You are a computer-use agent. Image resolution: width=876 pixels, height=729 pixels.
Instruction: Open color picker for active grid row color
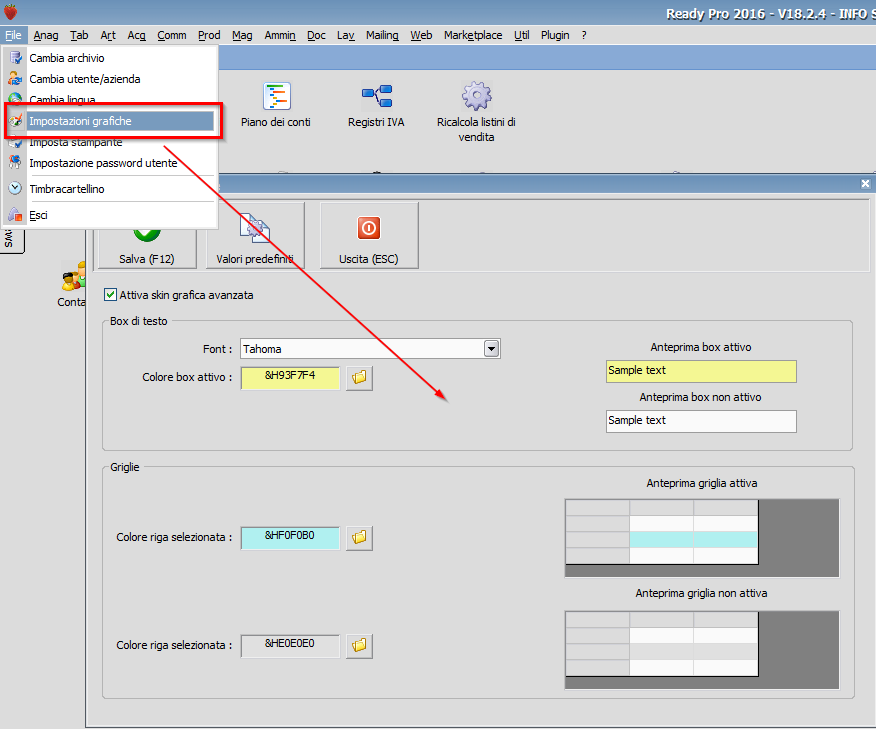coord(359,538)
